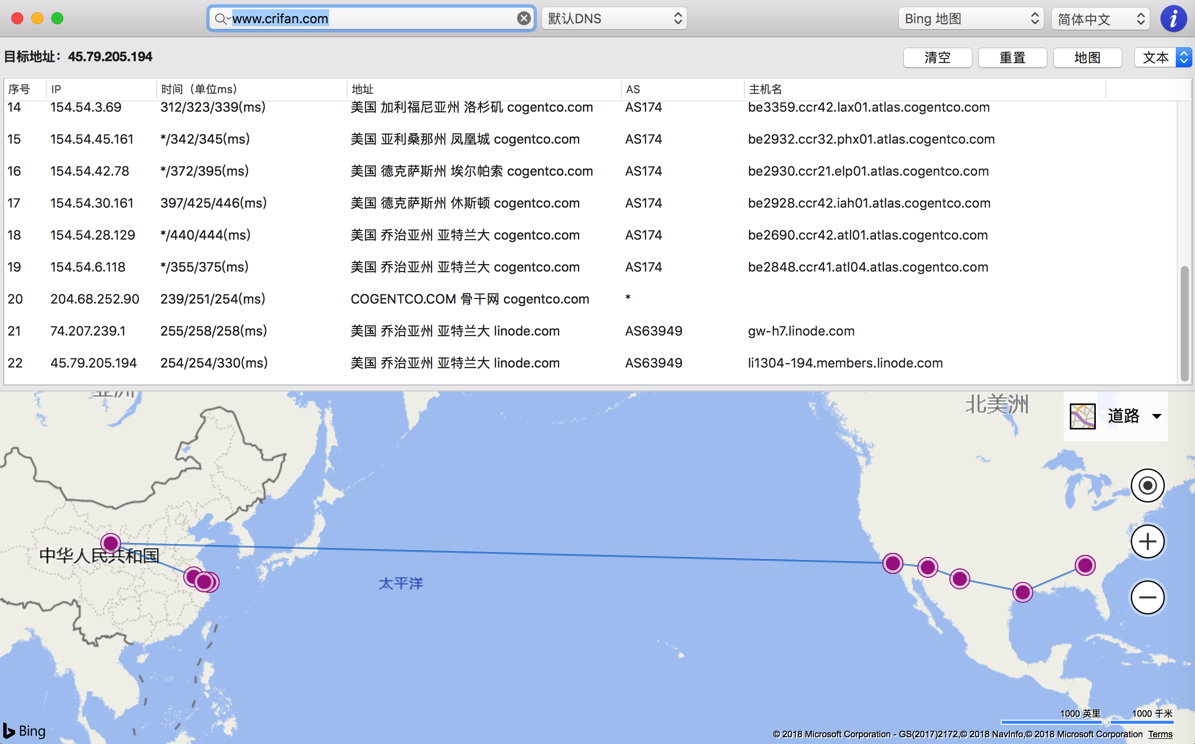1195x744 pixels.
Task: Click hostname be2848.ccr41.atl04.atlas.cogentco.com
Action: coord(868,268)
